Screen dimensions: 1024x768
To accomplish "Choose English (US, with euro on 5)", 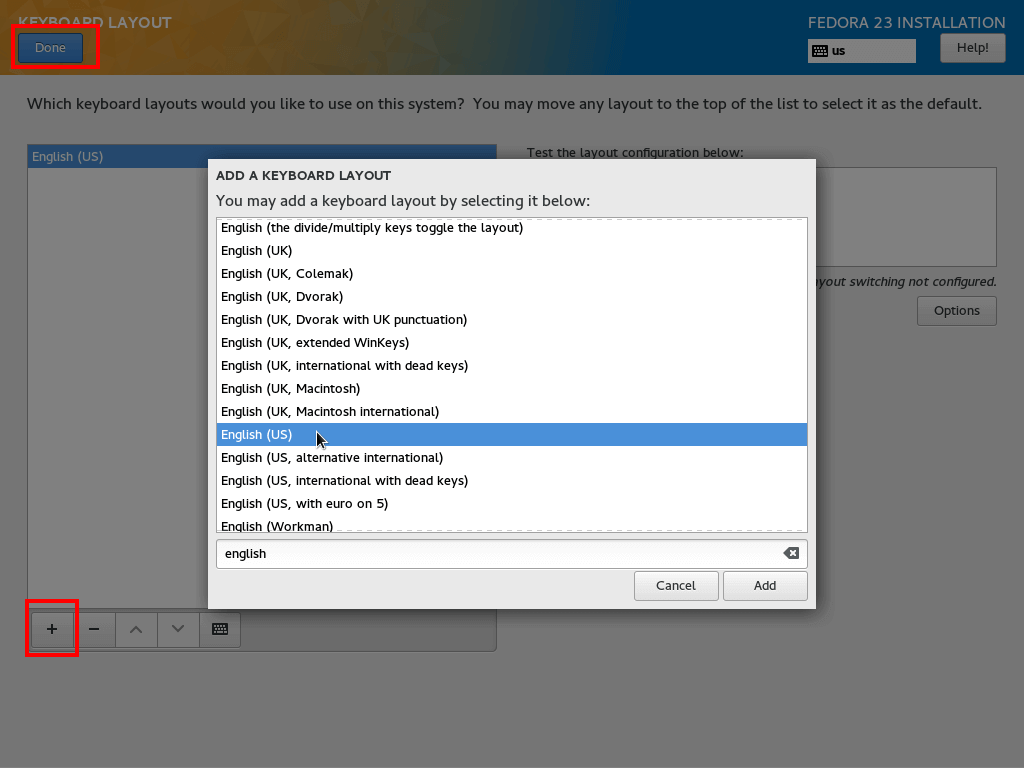I will (x=304, y=503).
